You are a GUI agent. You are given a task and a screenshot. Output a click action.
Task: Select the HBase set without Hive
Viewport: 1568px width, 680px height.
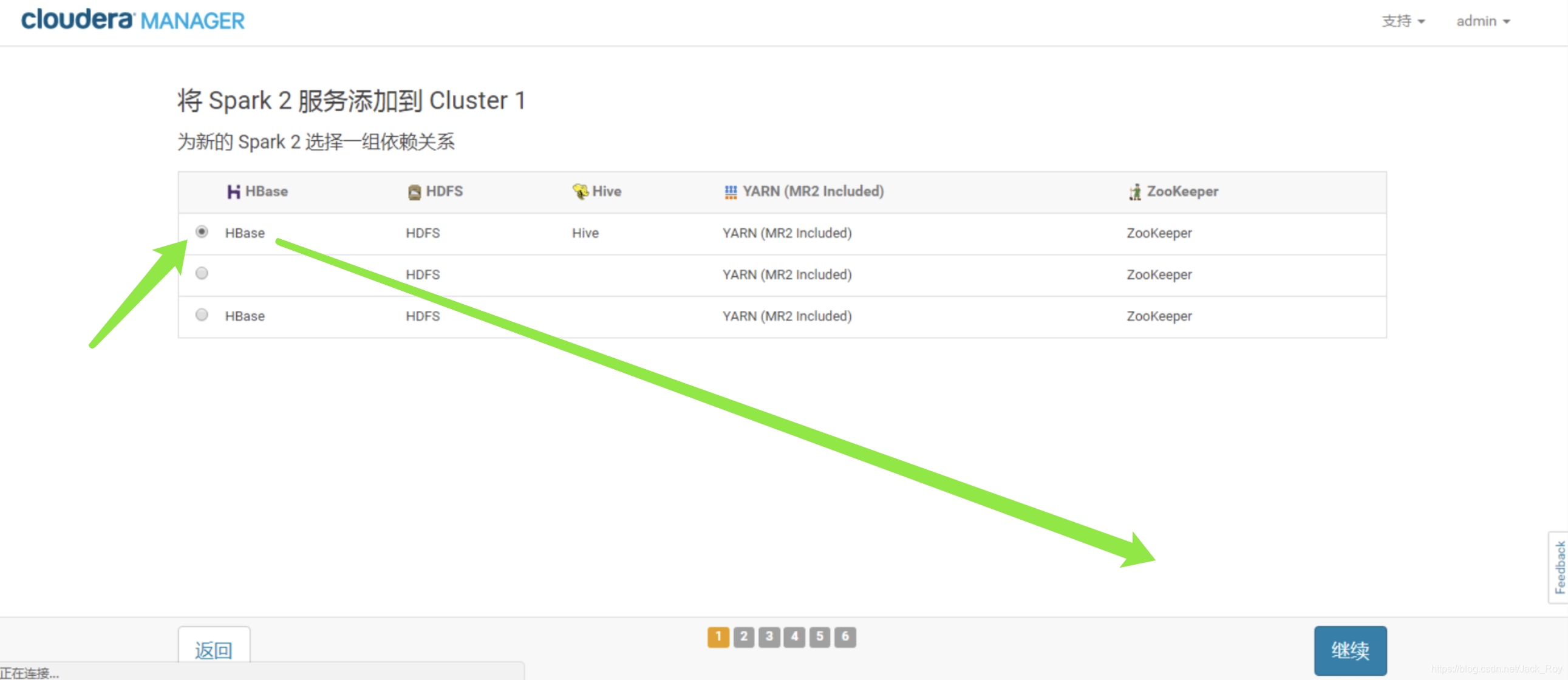202,314
